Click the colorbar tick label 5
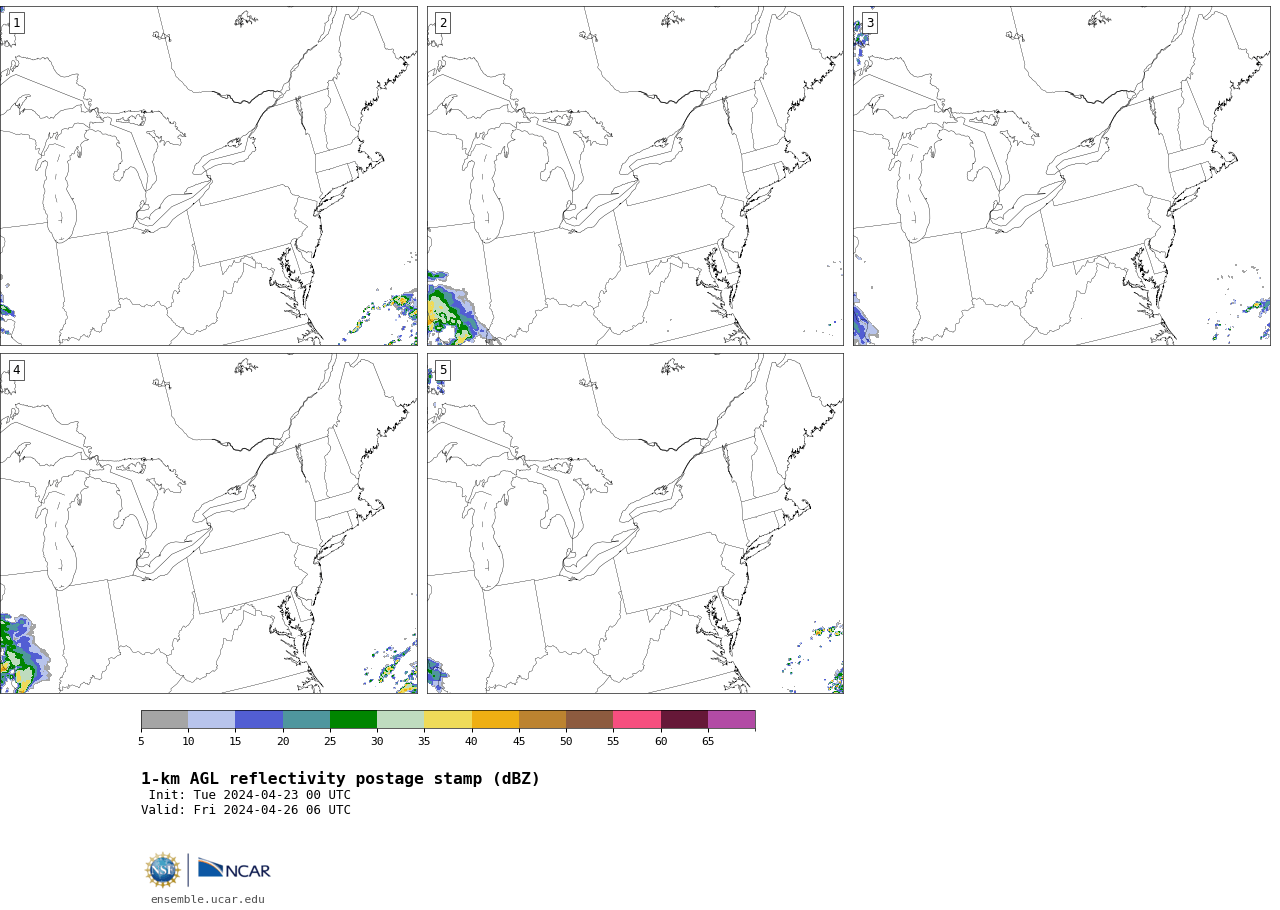 click(141, 741)
